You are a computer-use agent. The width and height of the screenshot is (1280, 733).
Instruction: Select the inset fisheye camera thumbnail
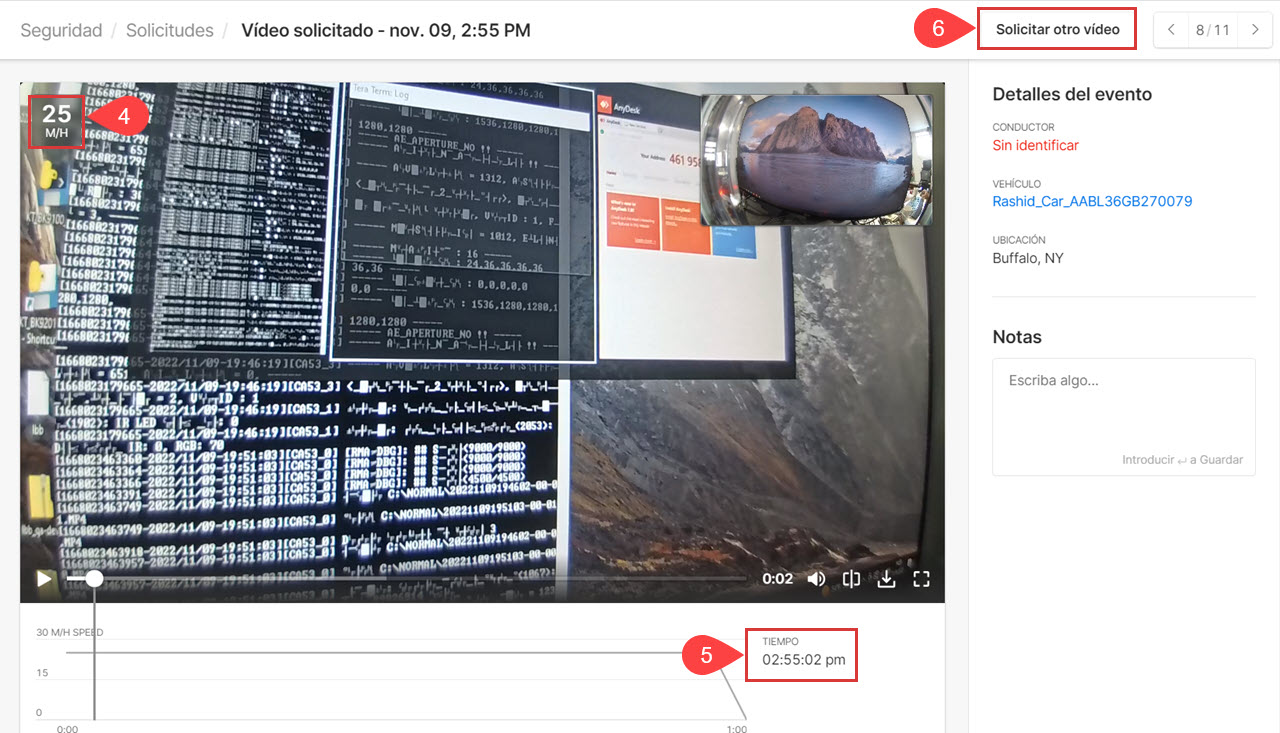click(816, 160)
